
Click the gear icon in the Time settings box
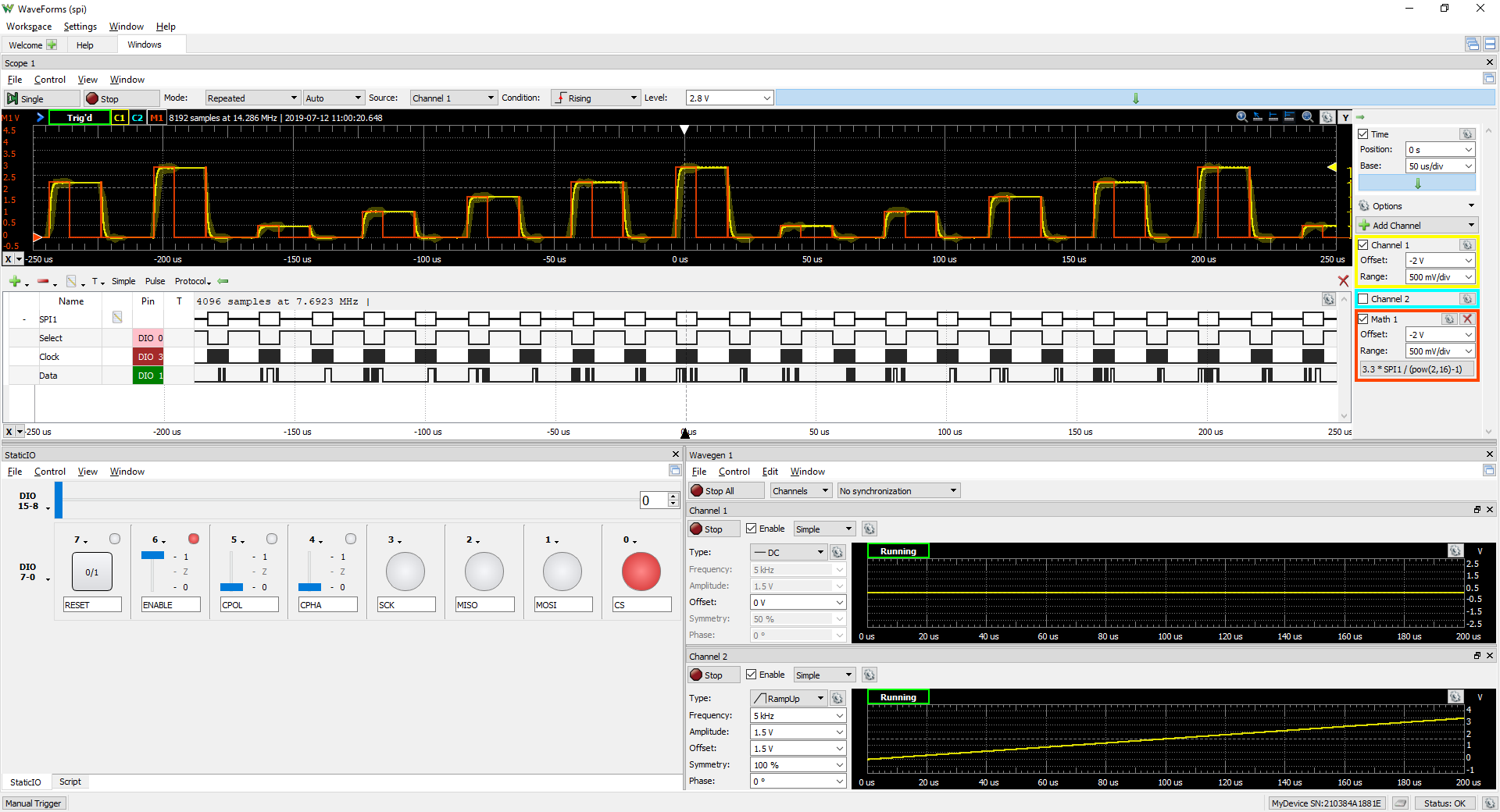(1467, 134)
